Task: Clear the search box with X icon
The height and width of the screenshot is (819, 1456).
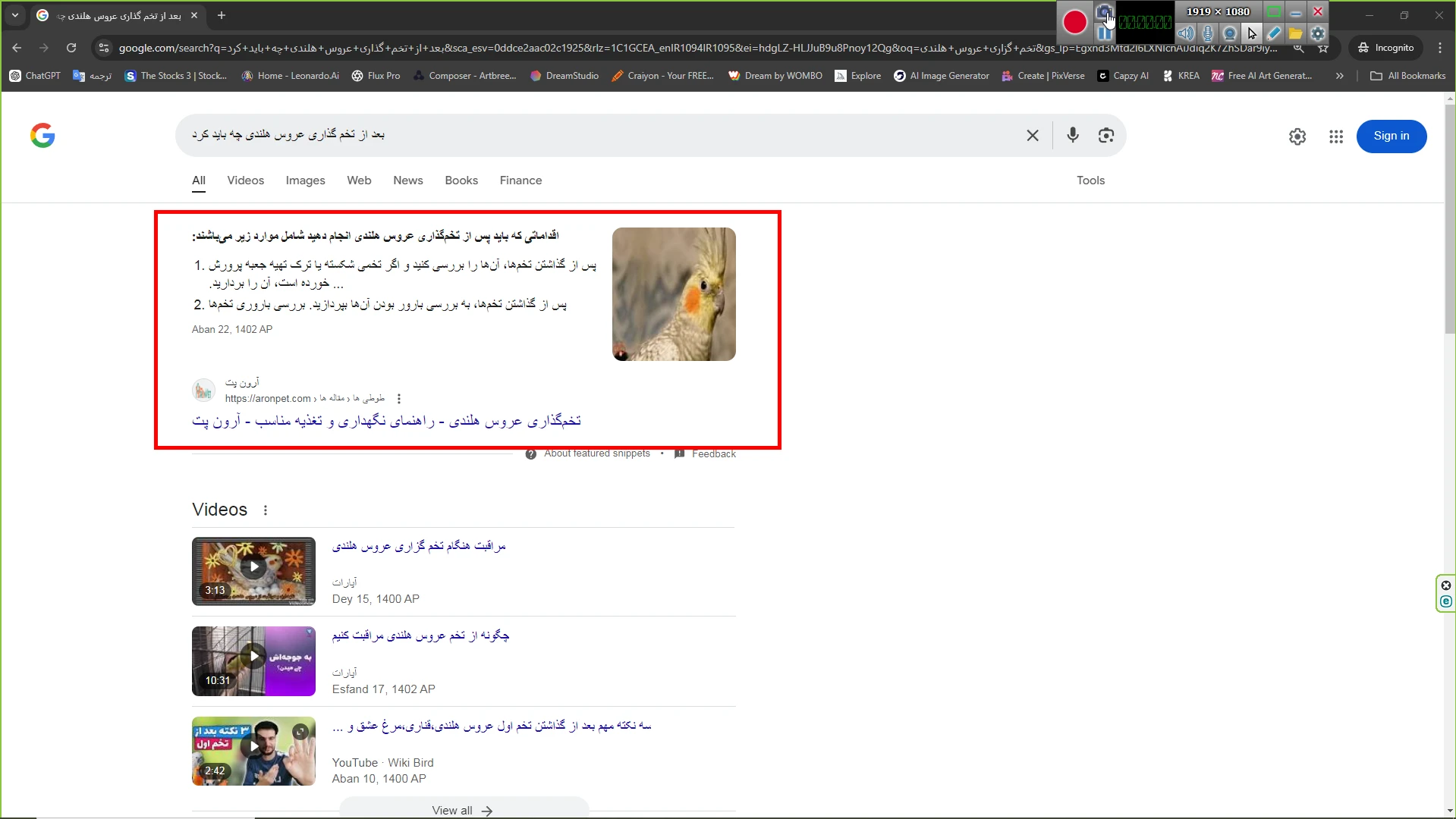Action: pyautogui.click(x=1032, y=135)
